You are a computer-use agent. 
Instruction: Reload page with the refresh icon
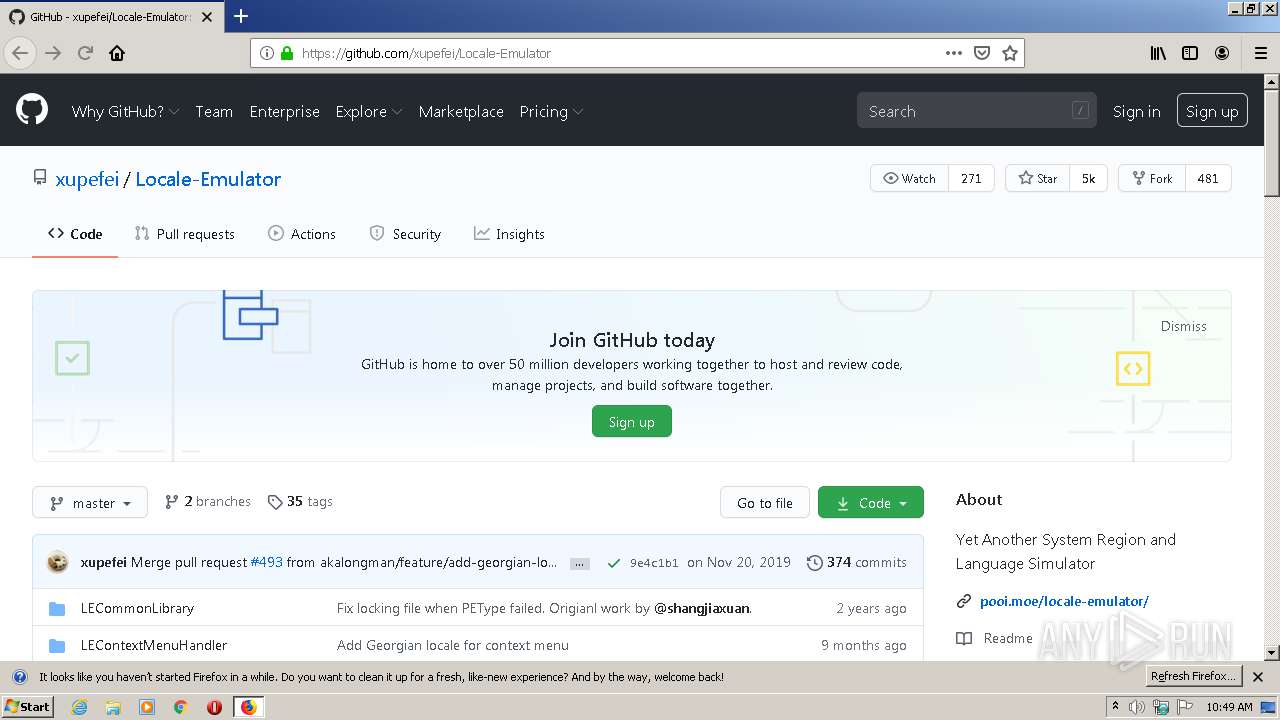tap(85, 53)
